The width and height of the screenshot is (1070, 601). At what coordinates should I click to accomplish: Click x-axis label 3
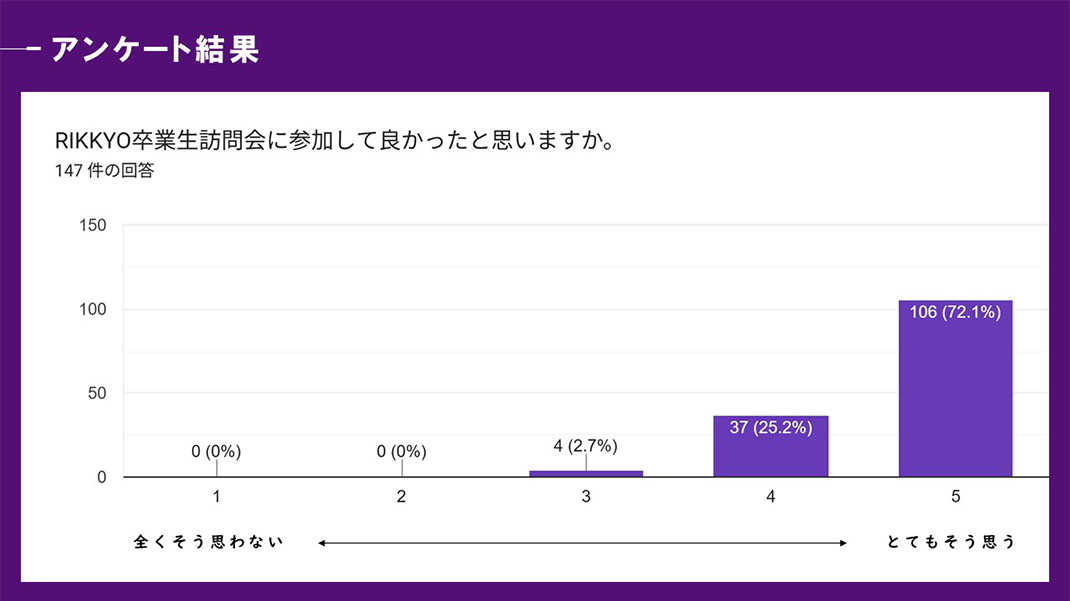click(586, 496)
